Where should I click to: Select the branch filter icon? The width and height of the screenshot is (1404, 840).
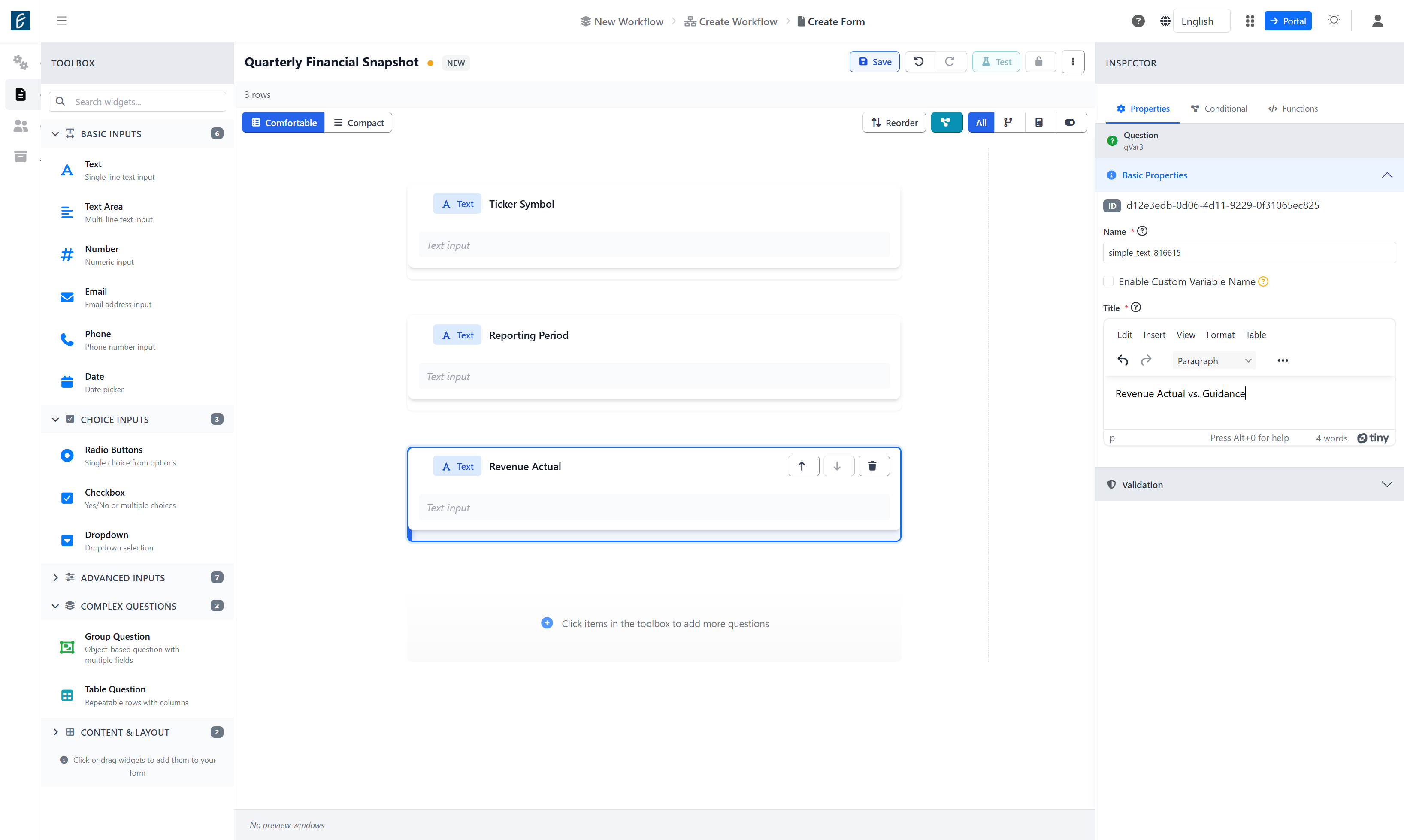1008,122
